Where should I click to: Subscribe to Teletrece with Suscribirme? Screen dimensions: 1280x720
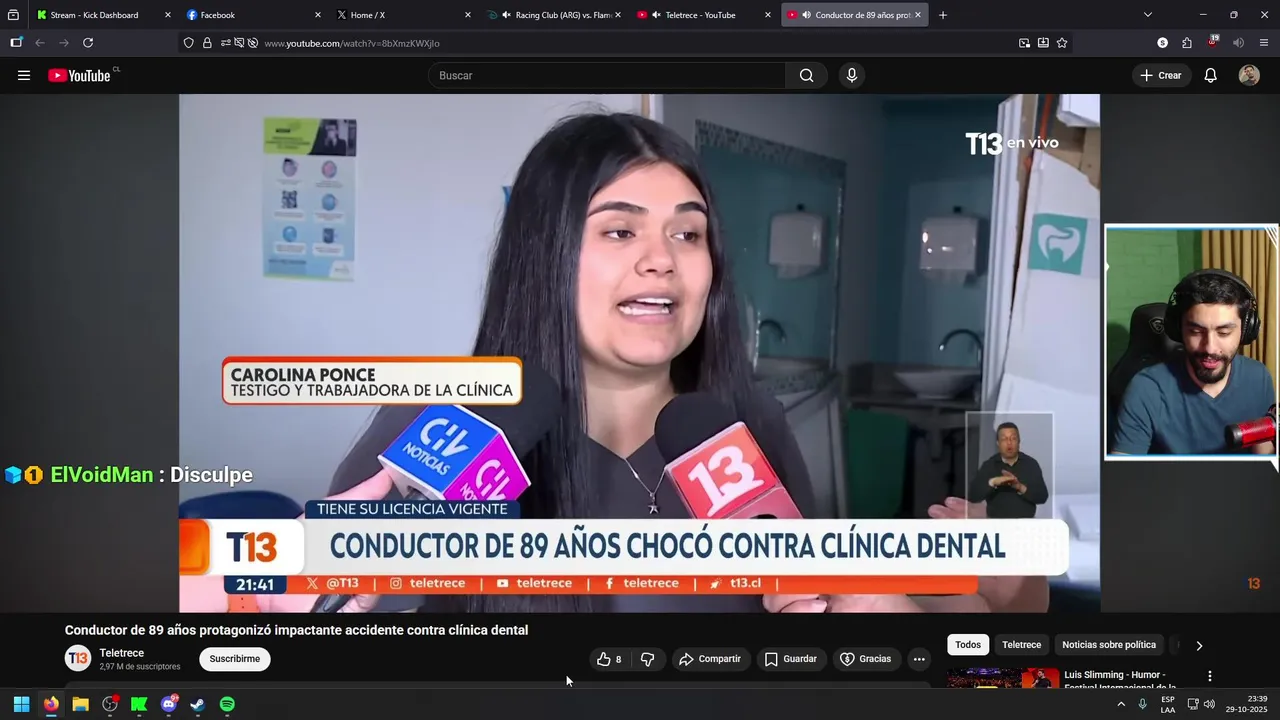point(235,659)
